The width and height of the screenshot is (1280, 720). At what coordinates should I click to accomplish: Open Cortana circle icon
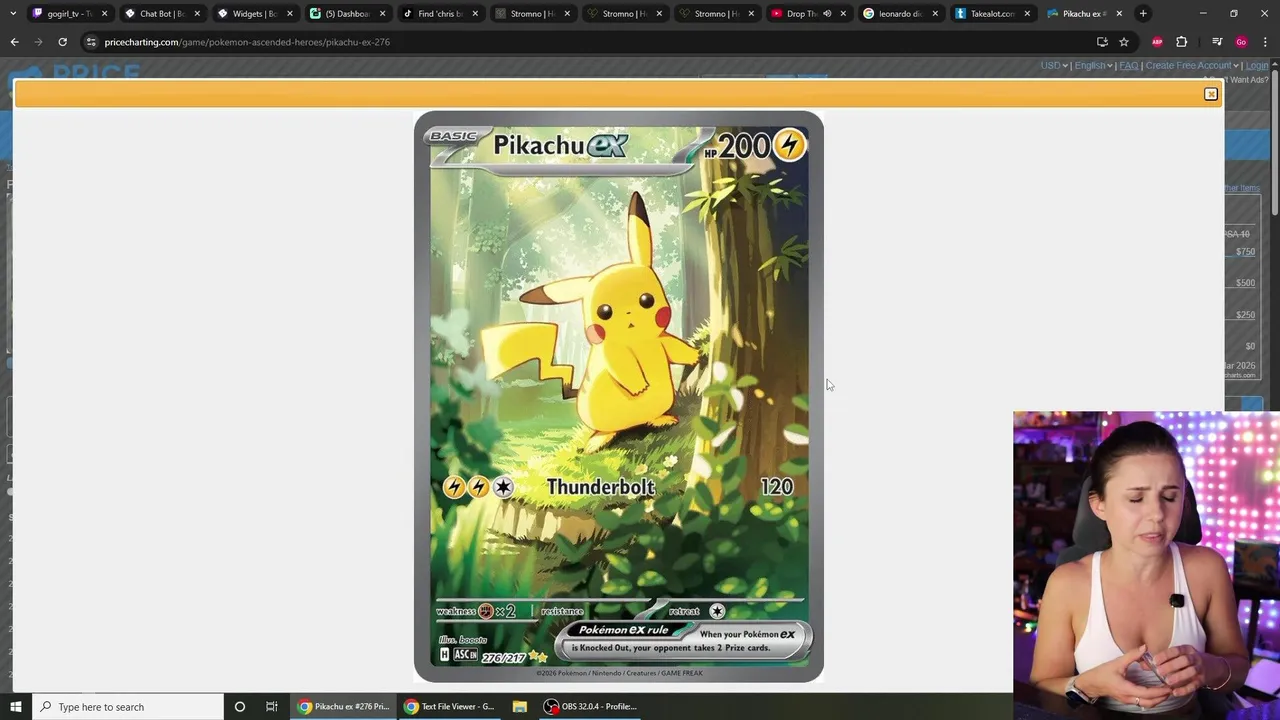click(x=240, y=707)
